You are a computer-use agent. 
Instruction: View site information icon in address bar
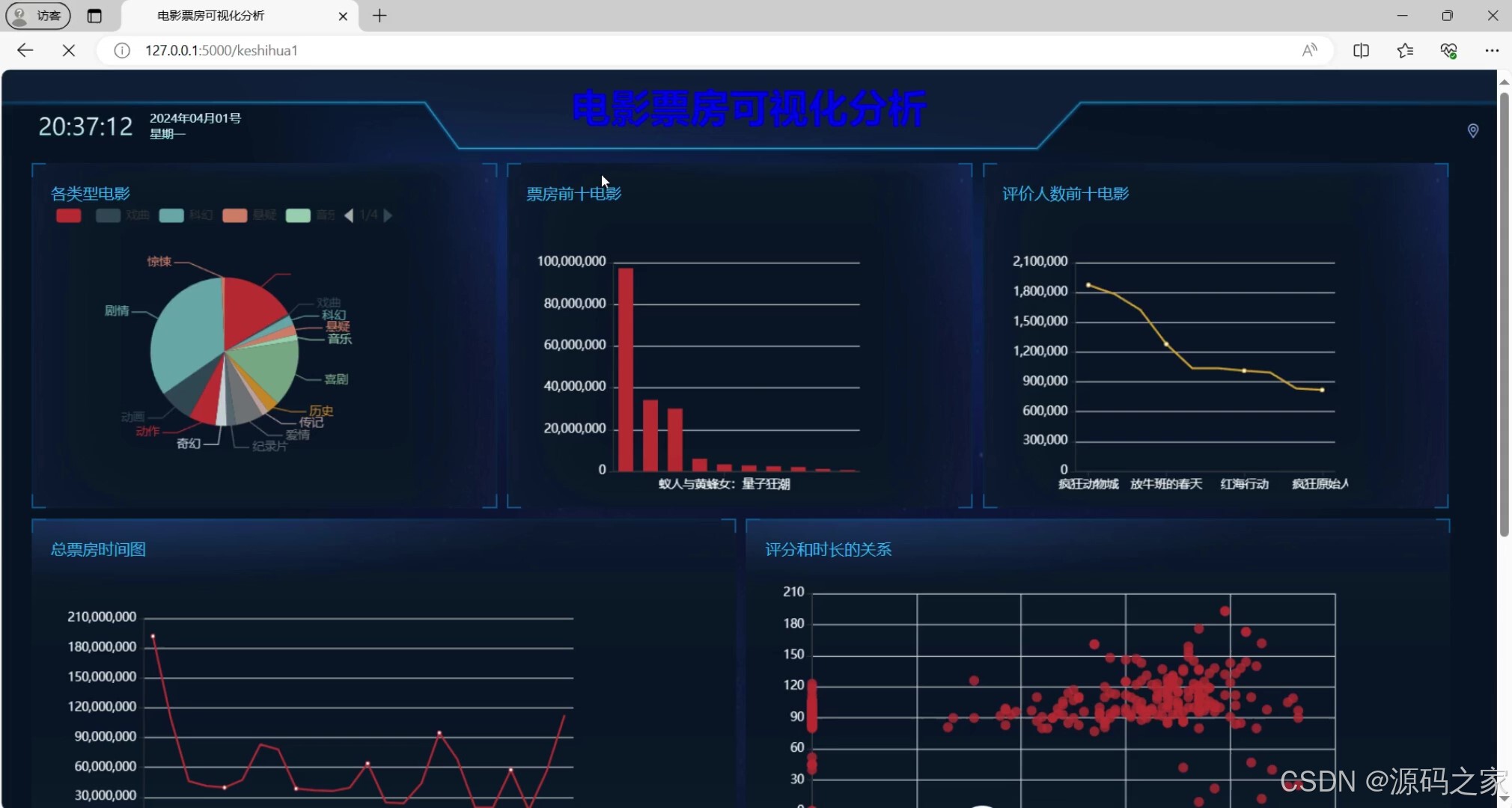122,50
